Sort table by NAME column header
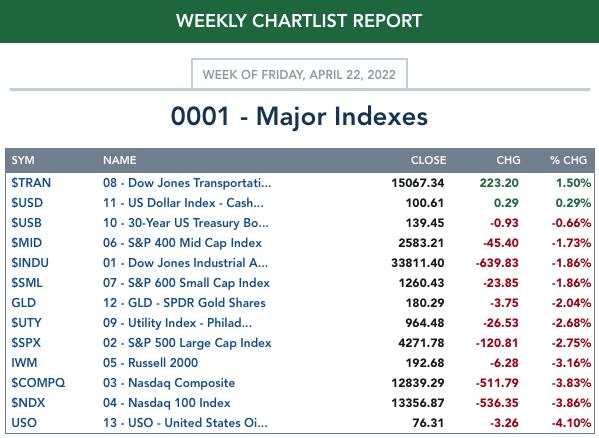This screenshot has height=438, width=599. click(120, 160)
